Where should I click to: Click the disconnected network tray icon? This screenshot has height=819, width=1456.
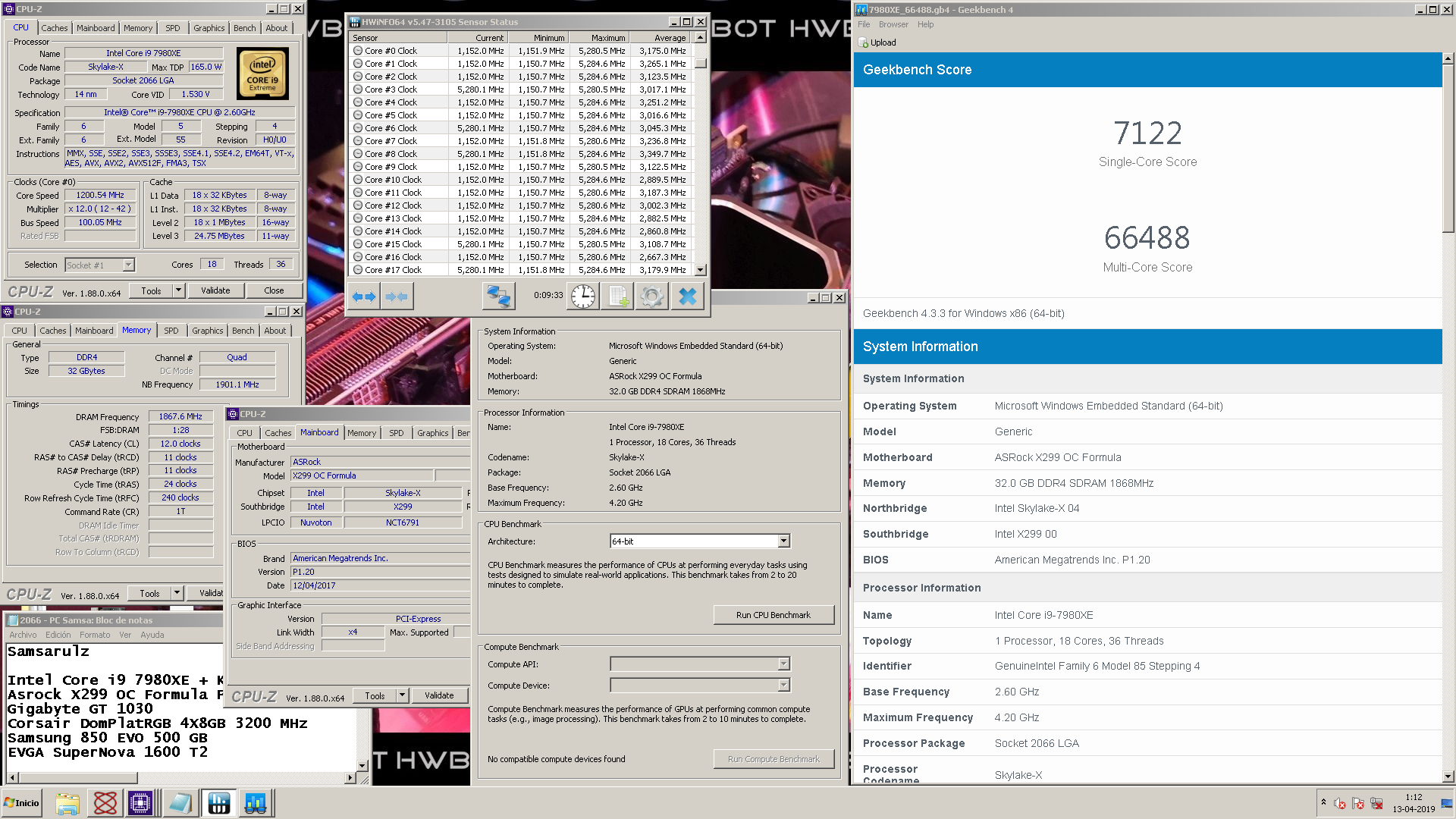click(x=1376, y=803)
